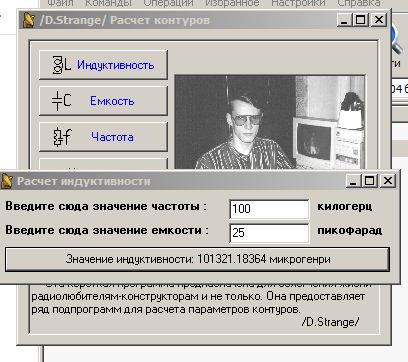Minimize the Расчет контуров window
408x362 pixels.
point(344,20)
